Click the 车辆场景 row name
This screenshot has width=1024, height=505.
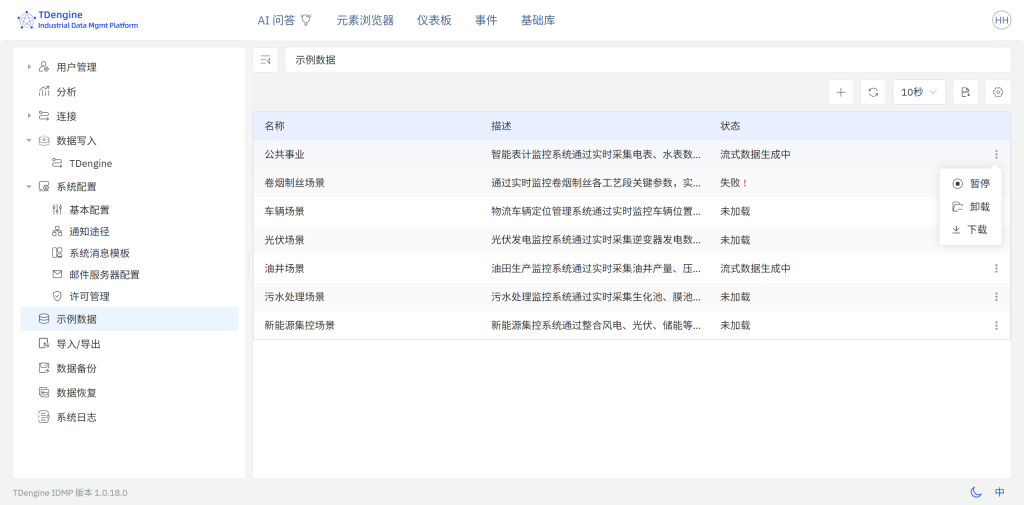click(285, 212)
